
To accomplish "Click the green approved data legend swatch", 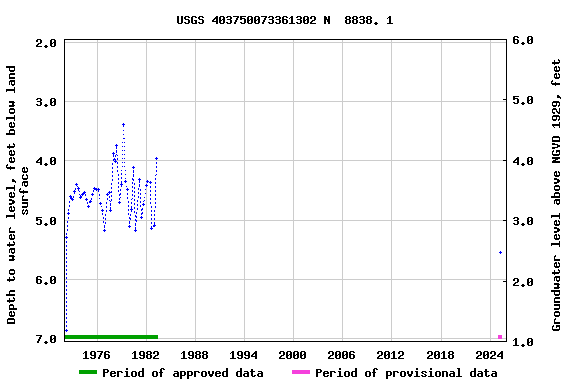I will click(x=88, y=372).
